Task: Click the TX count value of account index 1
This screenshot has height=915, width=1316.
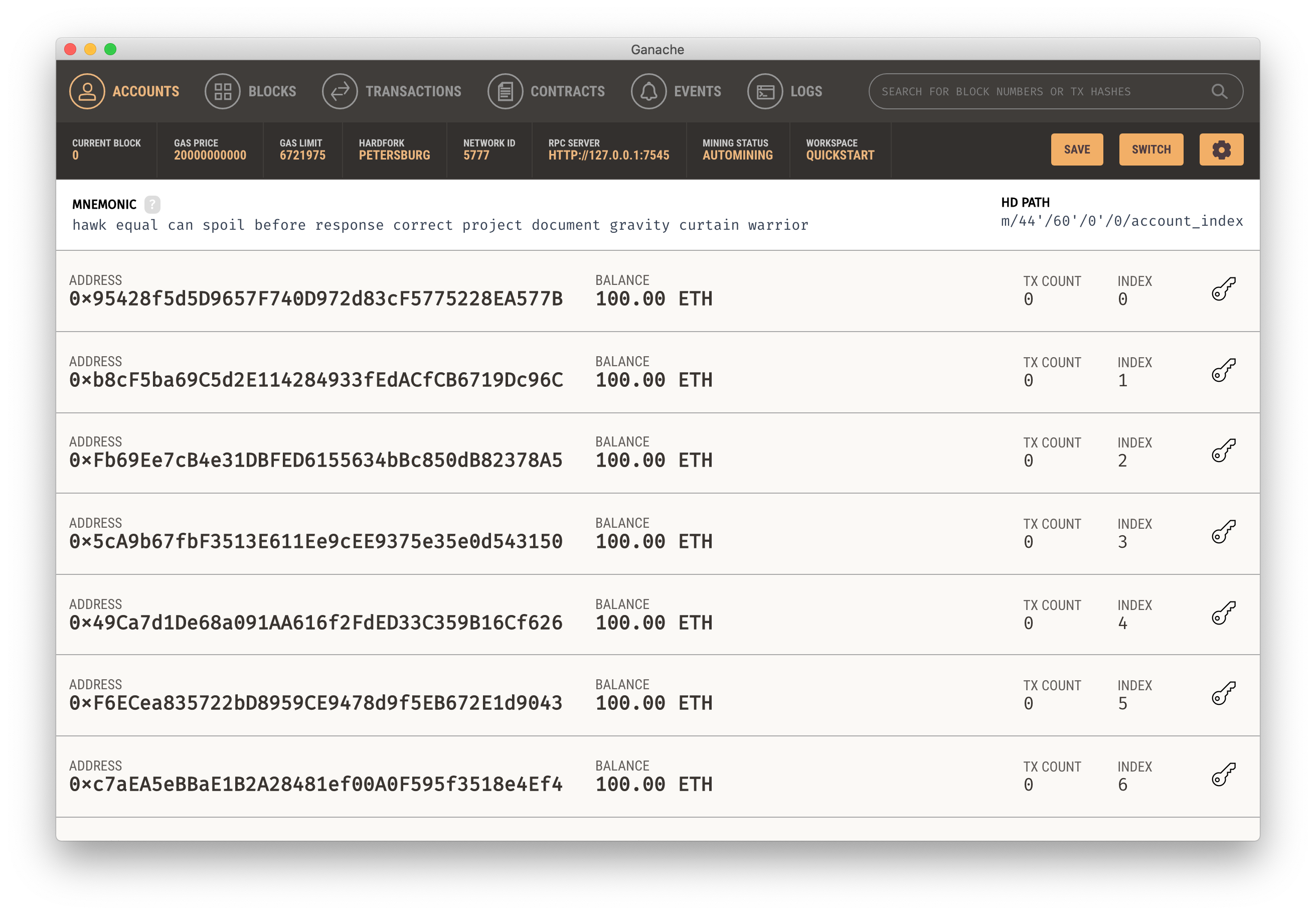Action: point(1028,381)
